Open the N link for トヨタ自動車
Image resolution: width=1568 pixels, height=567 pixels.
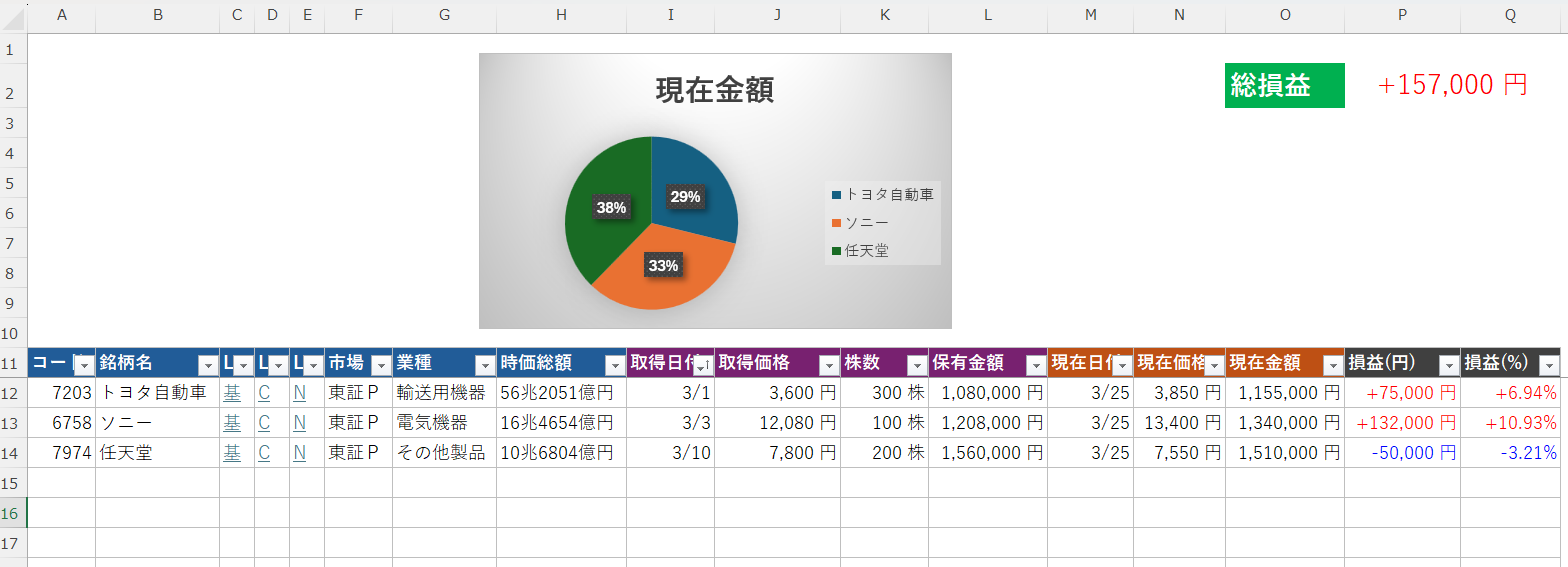coord(299,393)
